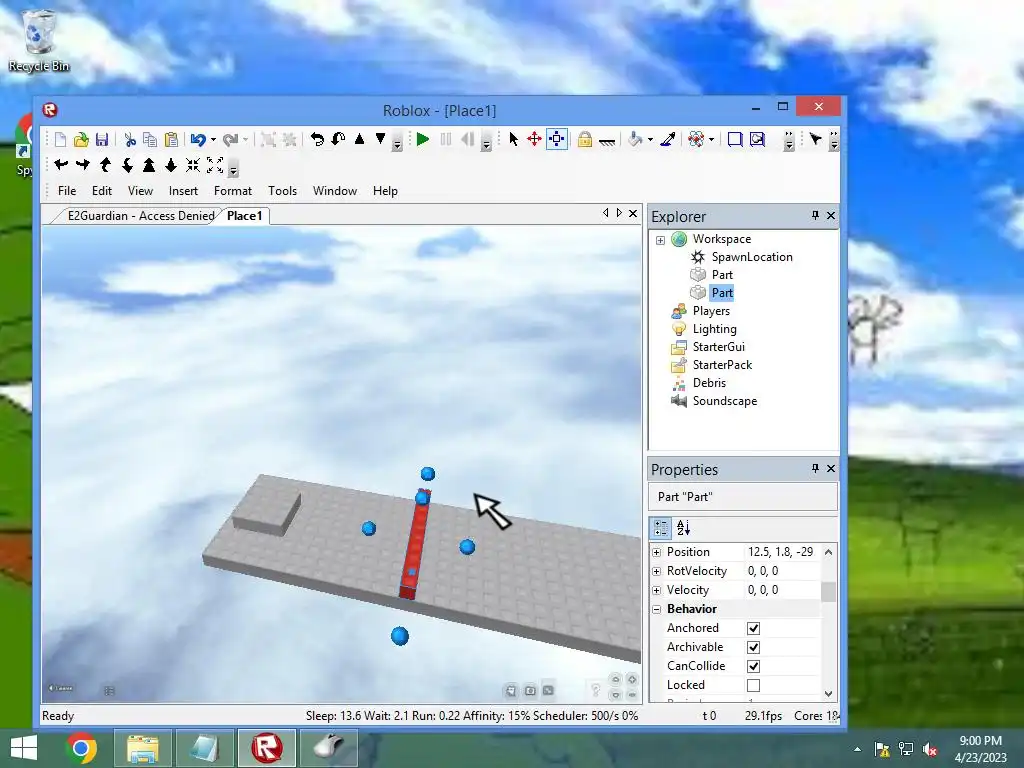Select StarterGui in Explorer

pyautogui.click(x=718, y=347)
